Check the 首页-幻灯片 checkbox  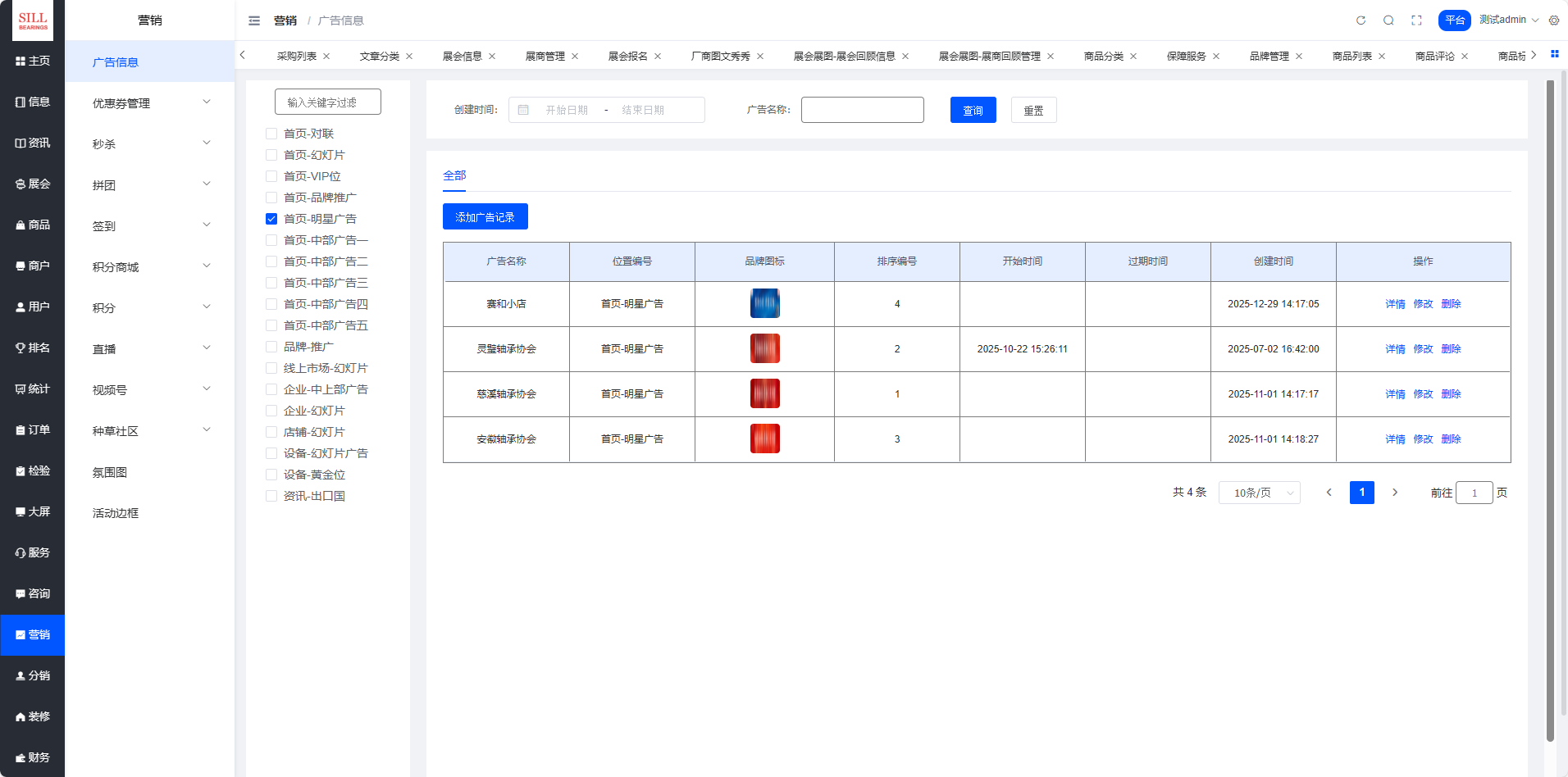tap(271, 155)
